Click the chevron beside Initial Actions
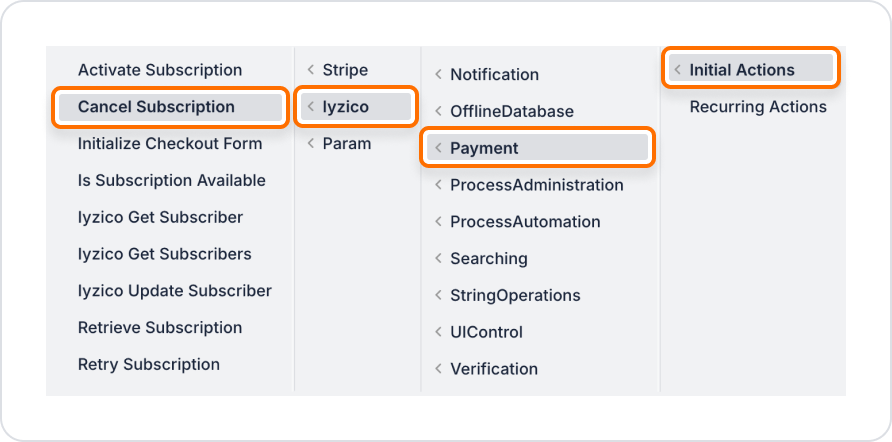The height and width of the screenshot is (442, 892). coord(678,70)
